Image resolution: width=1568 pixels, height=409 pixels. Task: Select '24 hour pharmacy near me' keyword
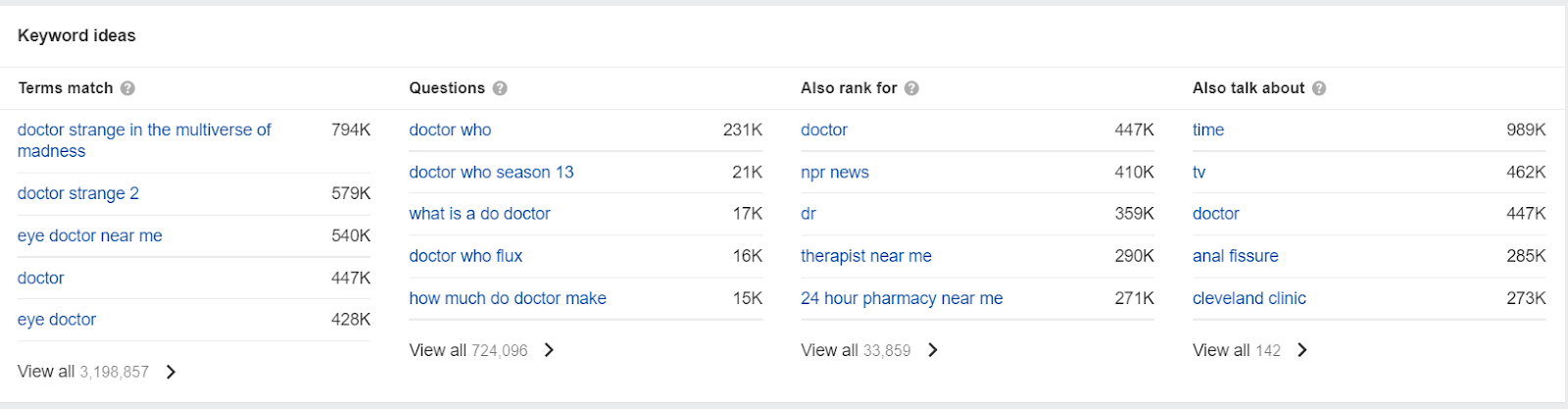point(902,298)
